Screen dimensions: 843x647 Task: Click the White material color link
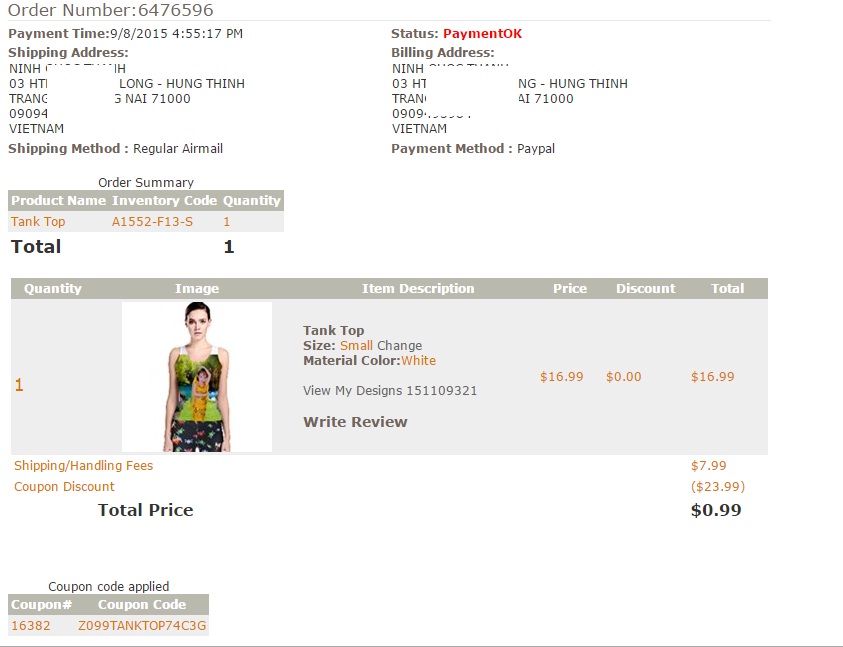[418, 361]
